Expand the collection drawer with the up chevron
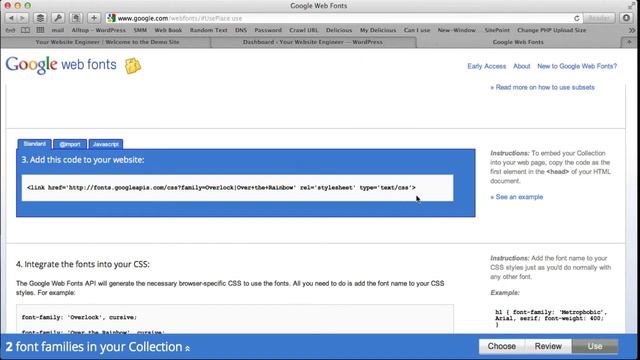 pos(187,348)
